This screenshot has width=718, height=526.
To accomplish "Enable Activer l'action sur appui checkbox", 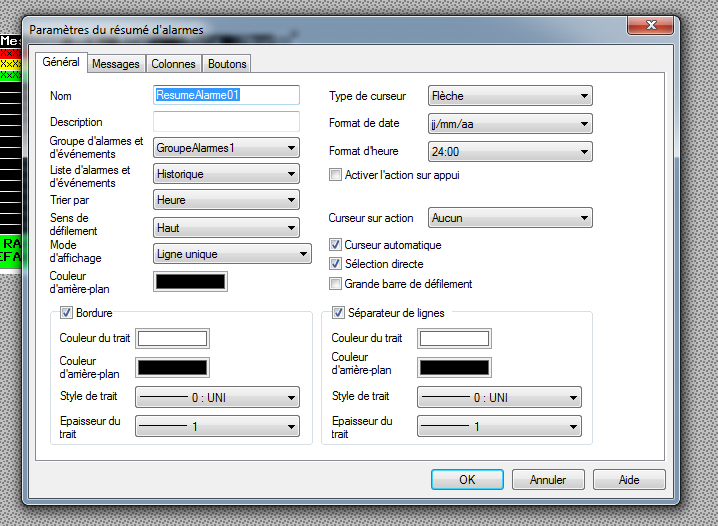I will [x=336, y=175].
